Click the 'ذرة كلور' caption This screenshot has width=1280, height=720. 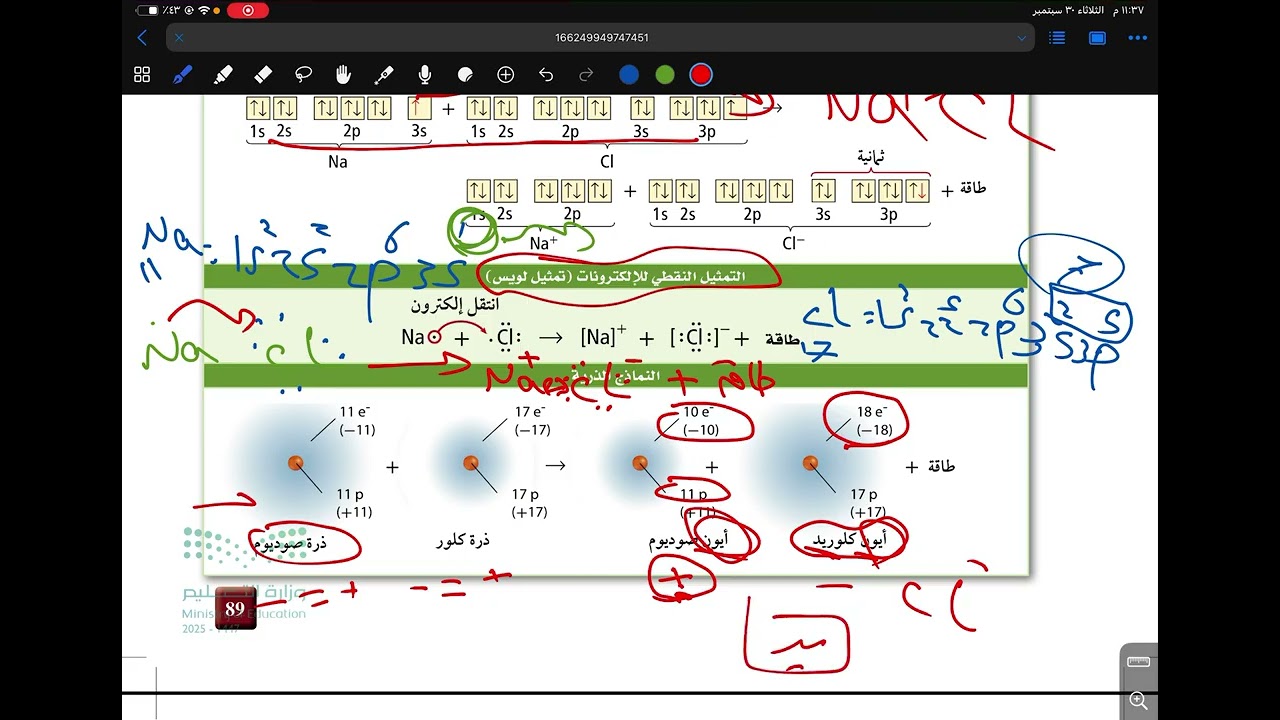[463, 541]
